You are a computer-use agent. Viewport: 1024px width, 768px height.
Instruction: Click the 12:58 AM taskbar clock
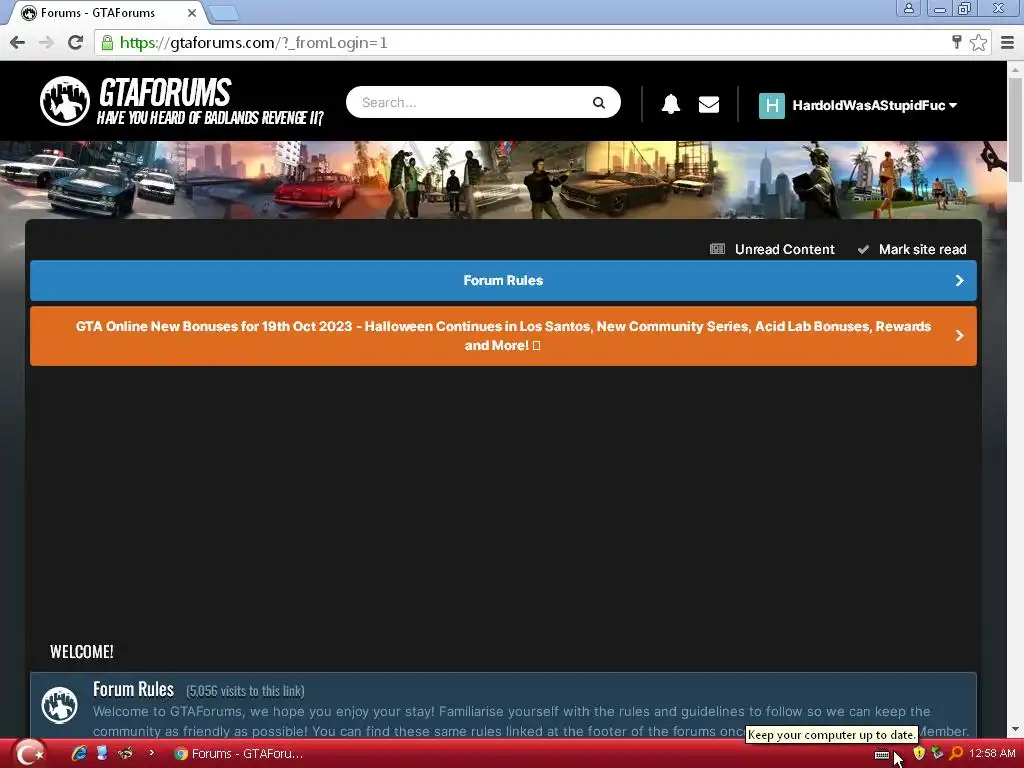(992, 753)
